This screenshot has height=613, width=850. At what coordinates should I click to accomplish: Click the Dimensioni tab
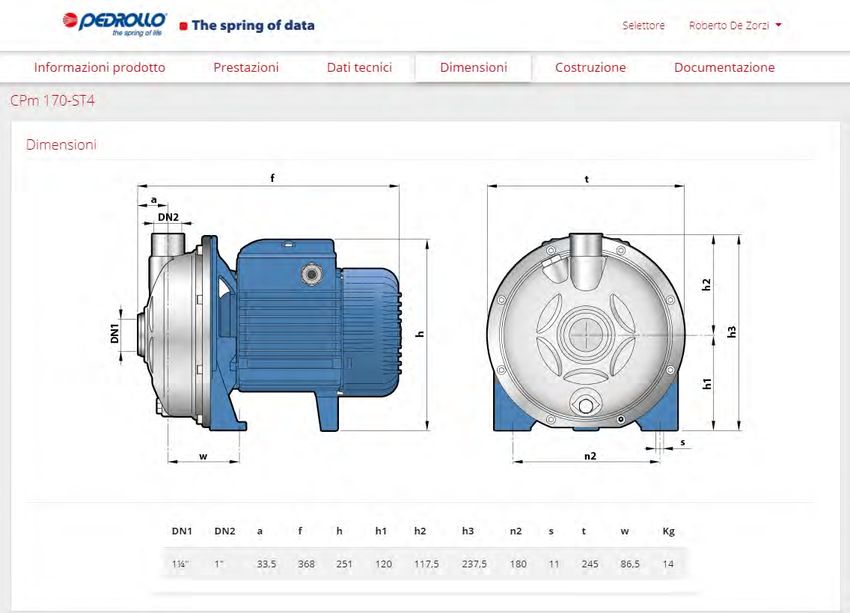pos(473,68)
